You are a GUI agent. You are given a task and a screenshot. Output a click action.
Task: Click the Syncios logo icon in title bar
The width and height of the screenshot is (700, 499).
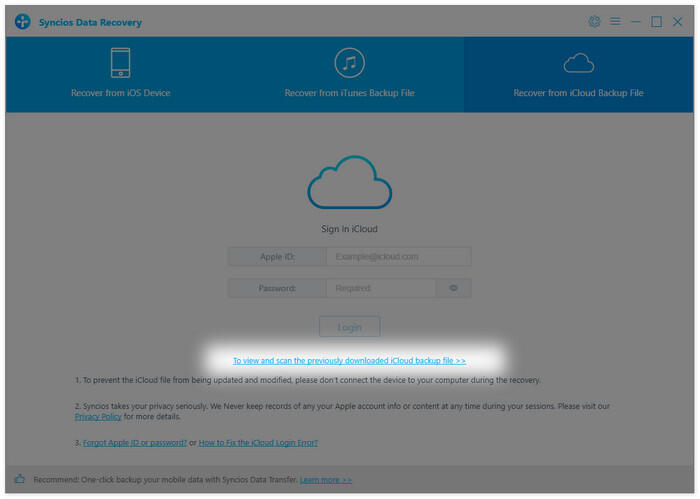coord(22,22)
